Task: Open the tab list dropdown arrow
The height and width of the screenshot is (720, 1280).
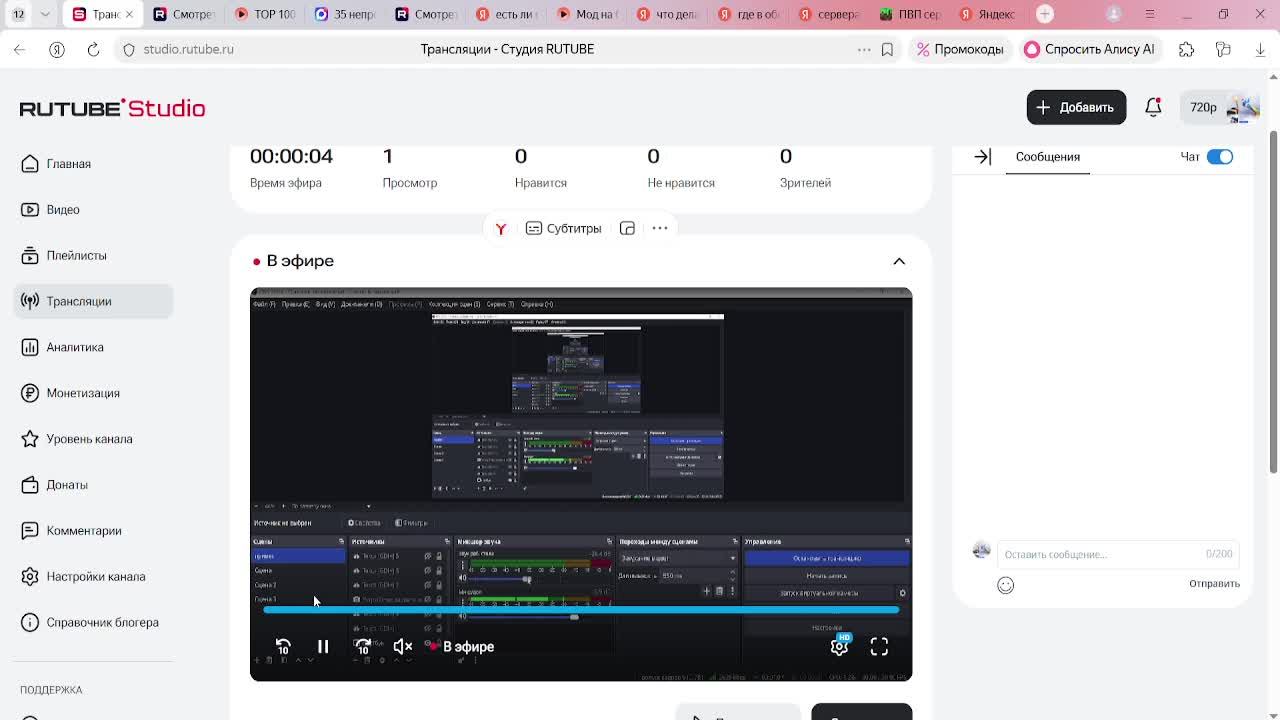Action: pyautogui.click(x=45, y=14)
